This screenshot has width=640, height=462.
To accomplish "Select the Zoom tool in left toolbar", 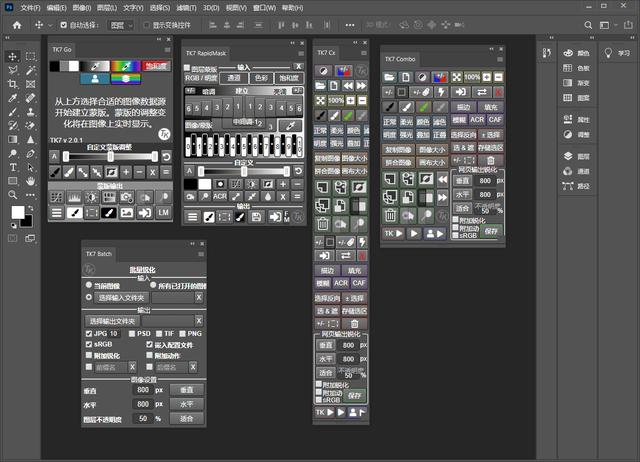I will pyautogui.click(x=13, y=195).
